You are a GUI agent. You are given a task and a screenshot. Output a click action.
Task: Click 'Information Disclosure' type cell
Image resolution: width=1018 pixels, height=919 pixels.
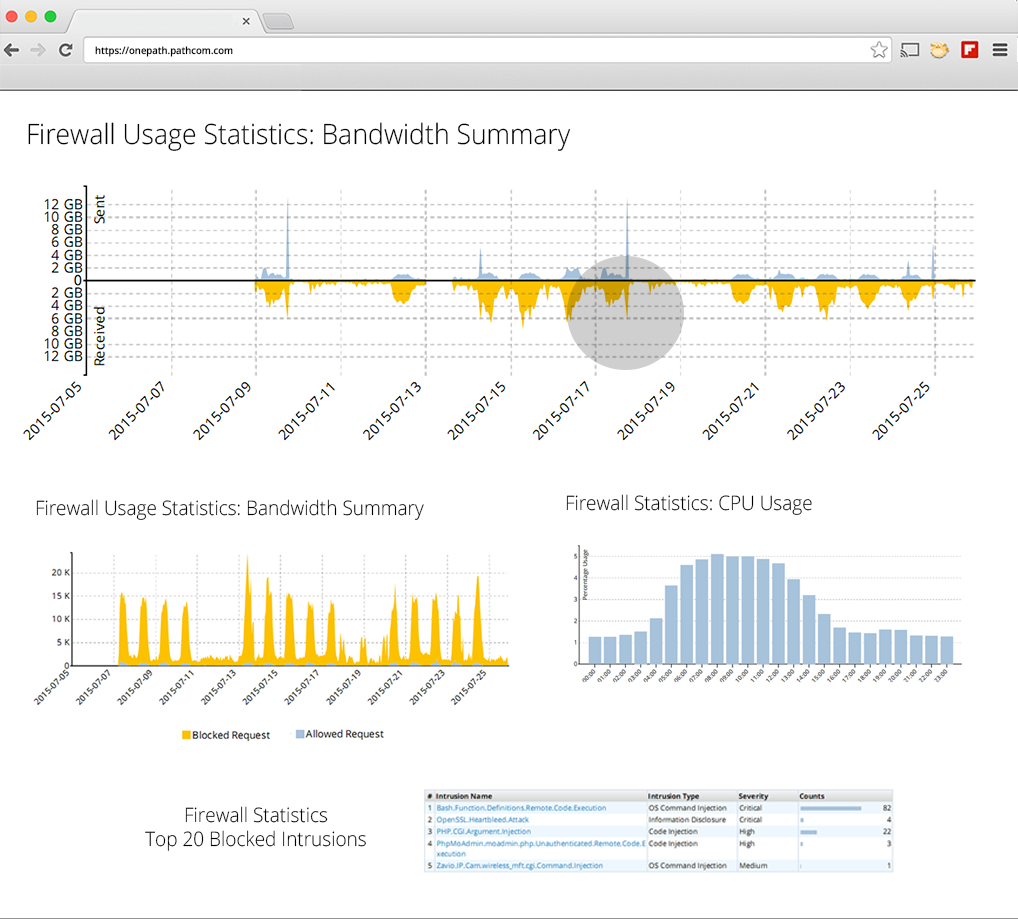tap(687, 820)
